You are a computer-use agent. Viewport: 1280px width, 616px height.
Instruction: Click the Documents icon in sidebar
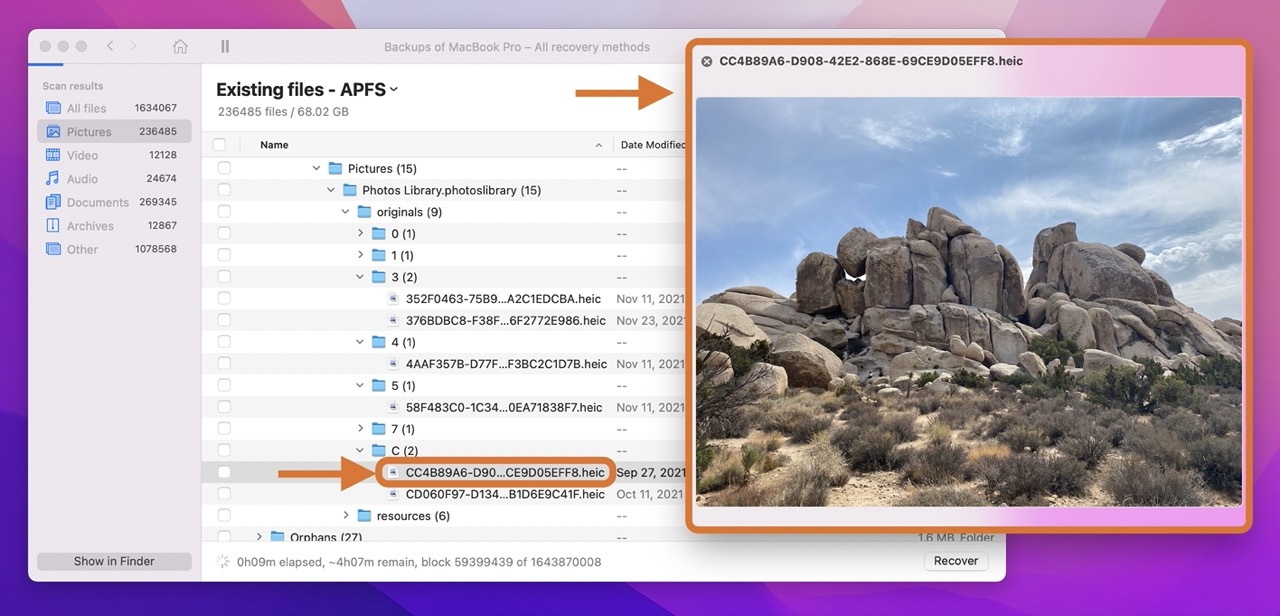tap(53, 202)
